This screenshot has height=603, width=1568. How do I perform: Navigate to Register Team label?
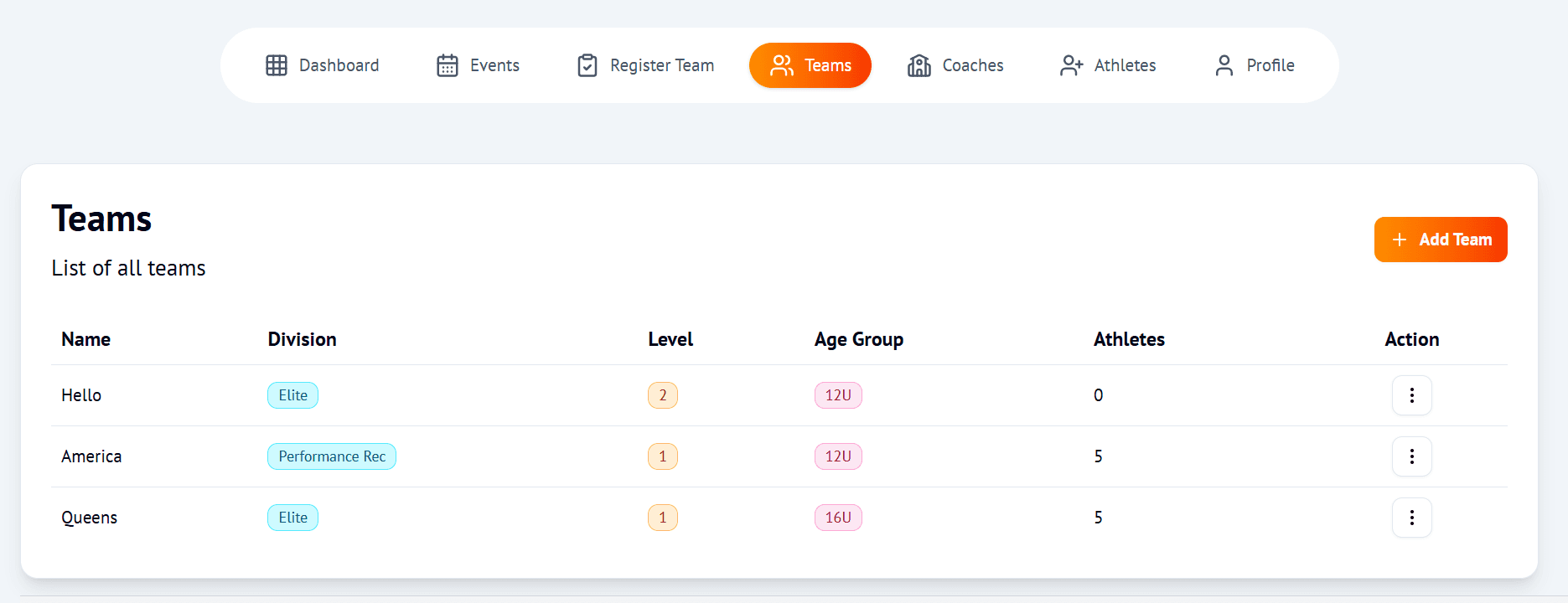click(662, 65)
